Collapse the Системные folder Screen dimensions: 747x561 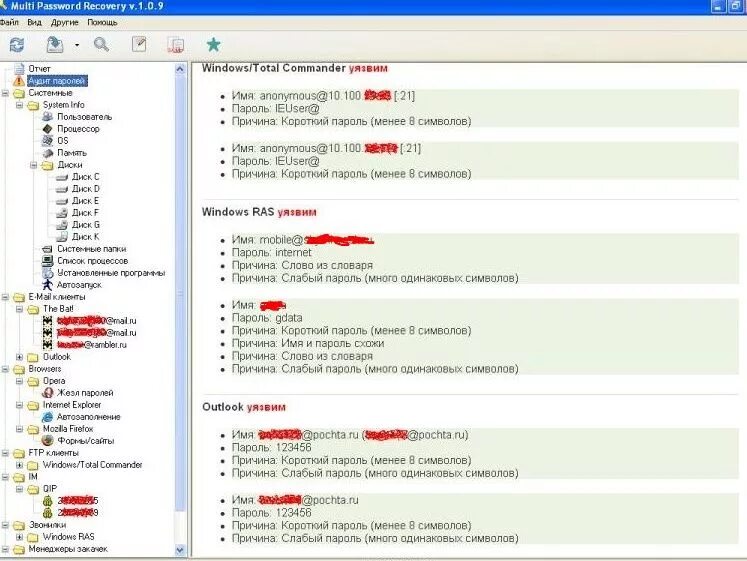pyautogui.click(x=5, y=93)
